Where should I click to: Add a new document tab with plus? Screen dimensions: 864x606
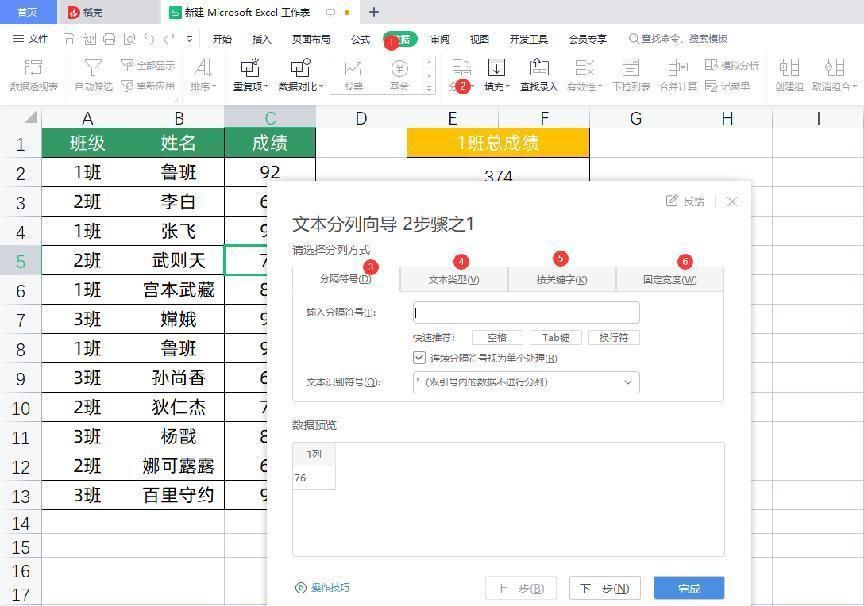pos(374,12)
